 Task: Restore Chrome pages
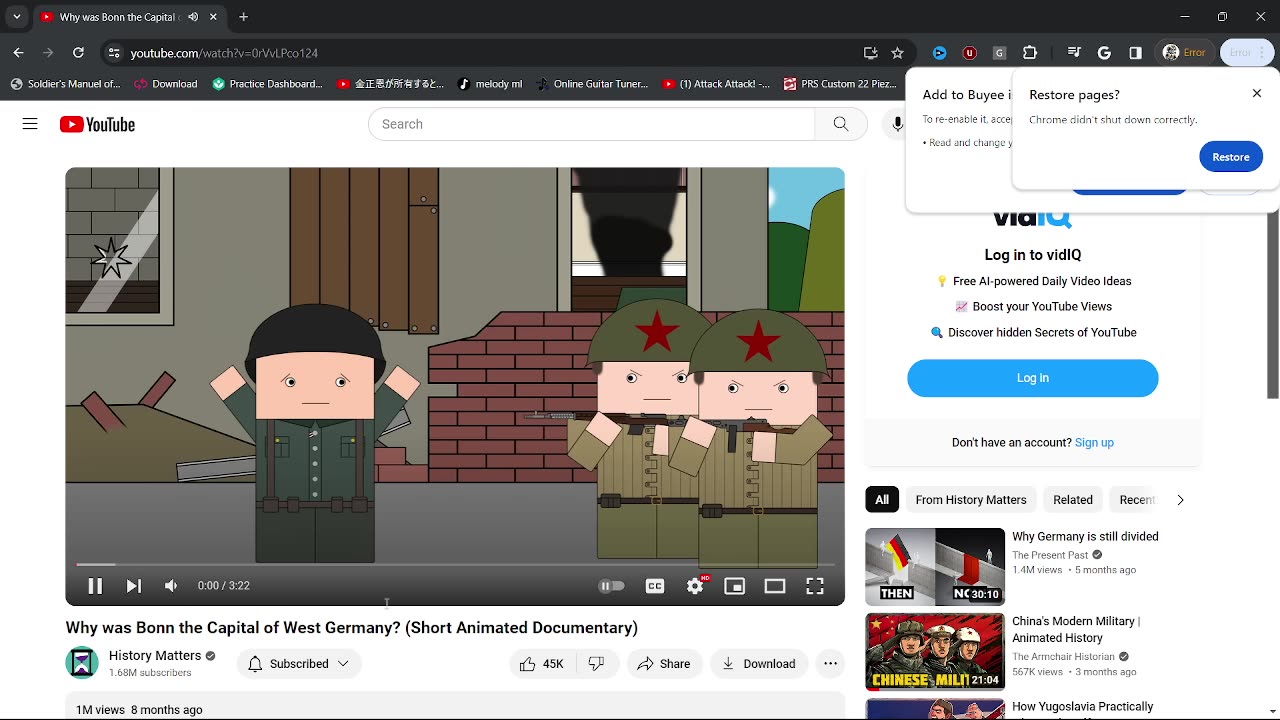coord(1231,157)
